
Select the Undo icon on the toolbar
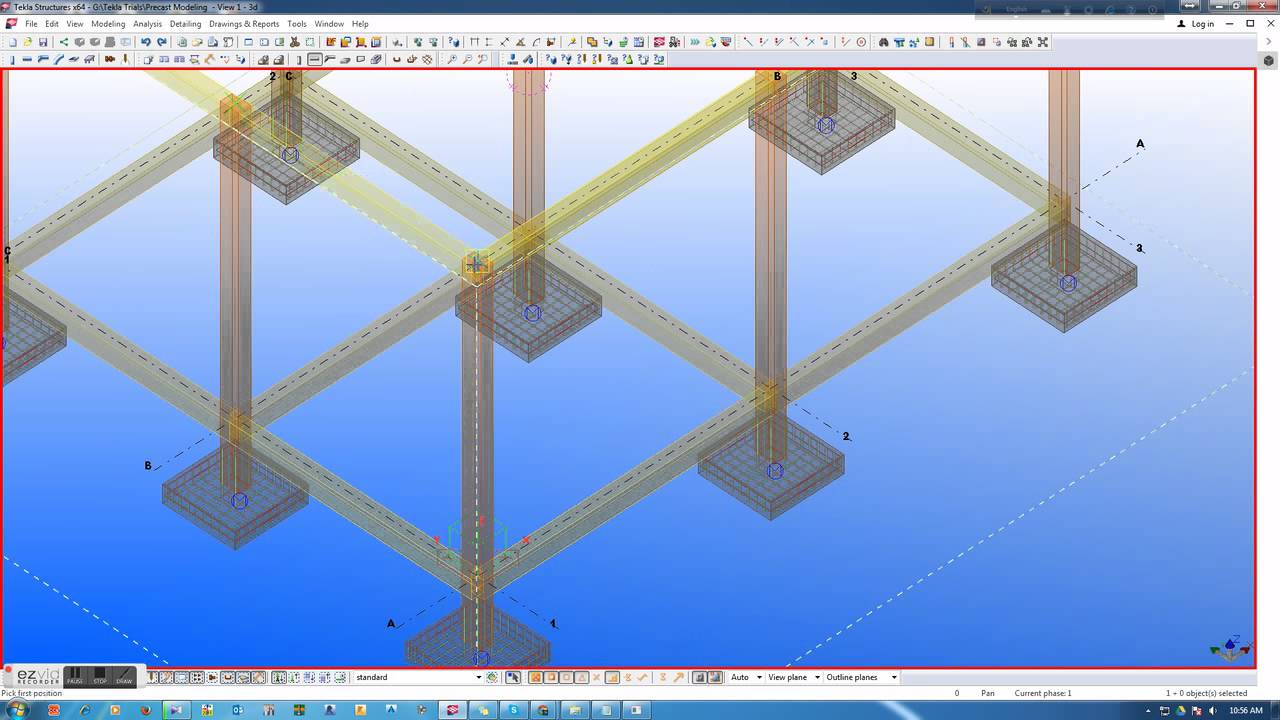click(x=147, y=42)
